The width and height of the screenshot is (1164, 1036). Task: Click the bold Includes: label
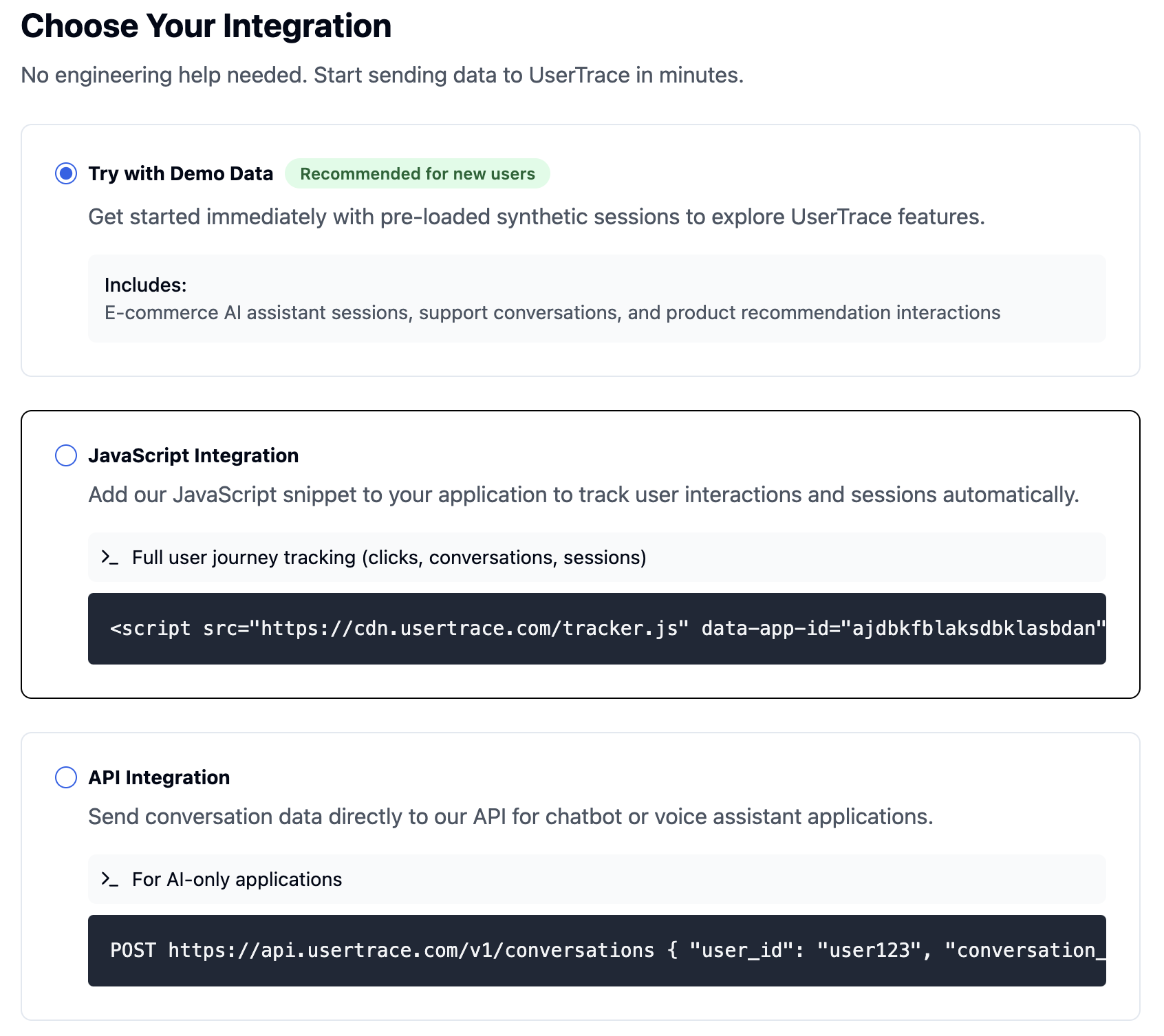pos(146,285)
